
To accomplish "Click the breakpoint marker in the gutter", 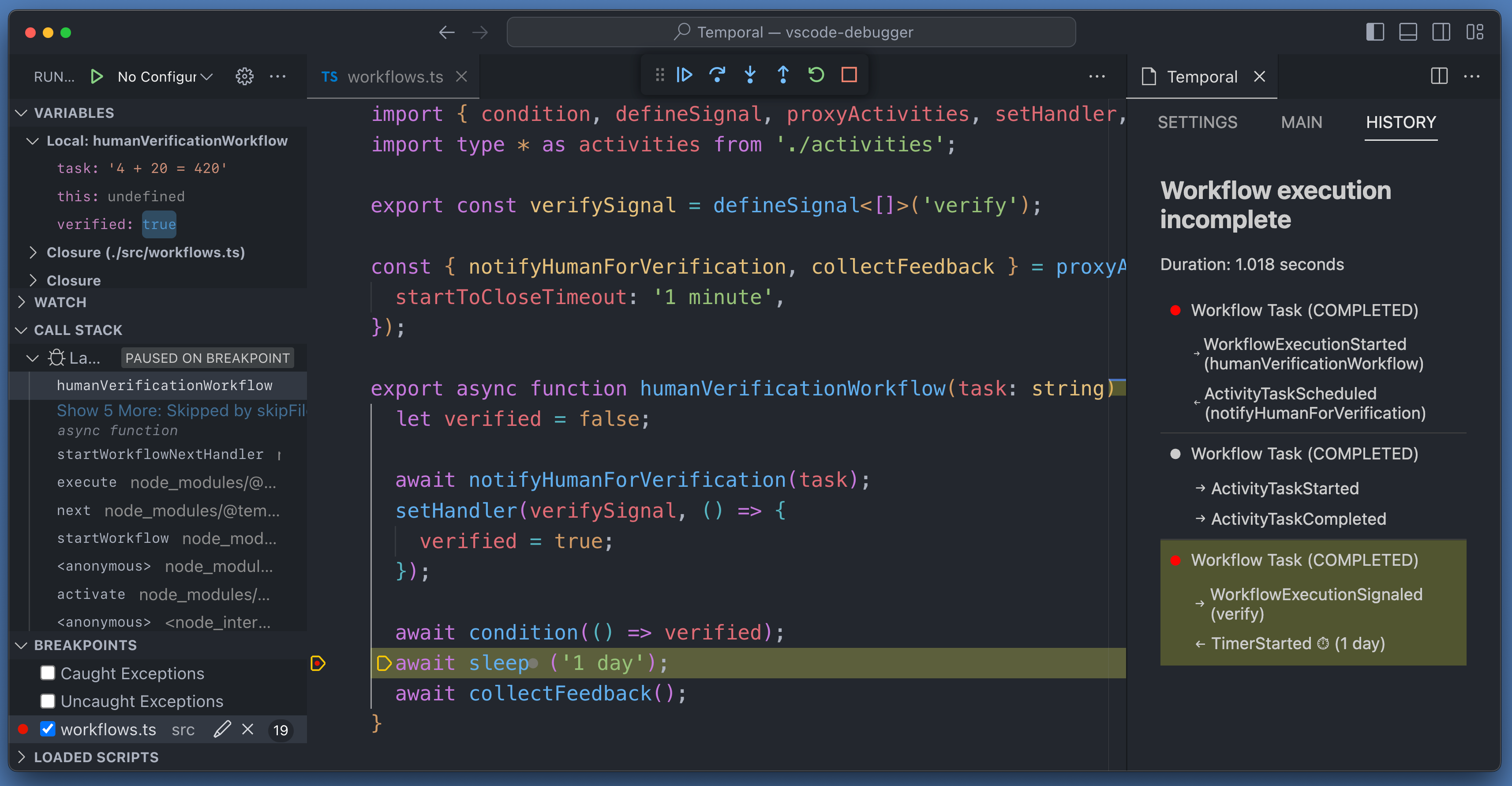I will (x=318, y=663).
